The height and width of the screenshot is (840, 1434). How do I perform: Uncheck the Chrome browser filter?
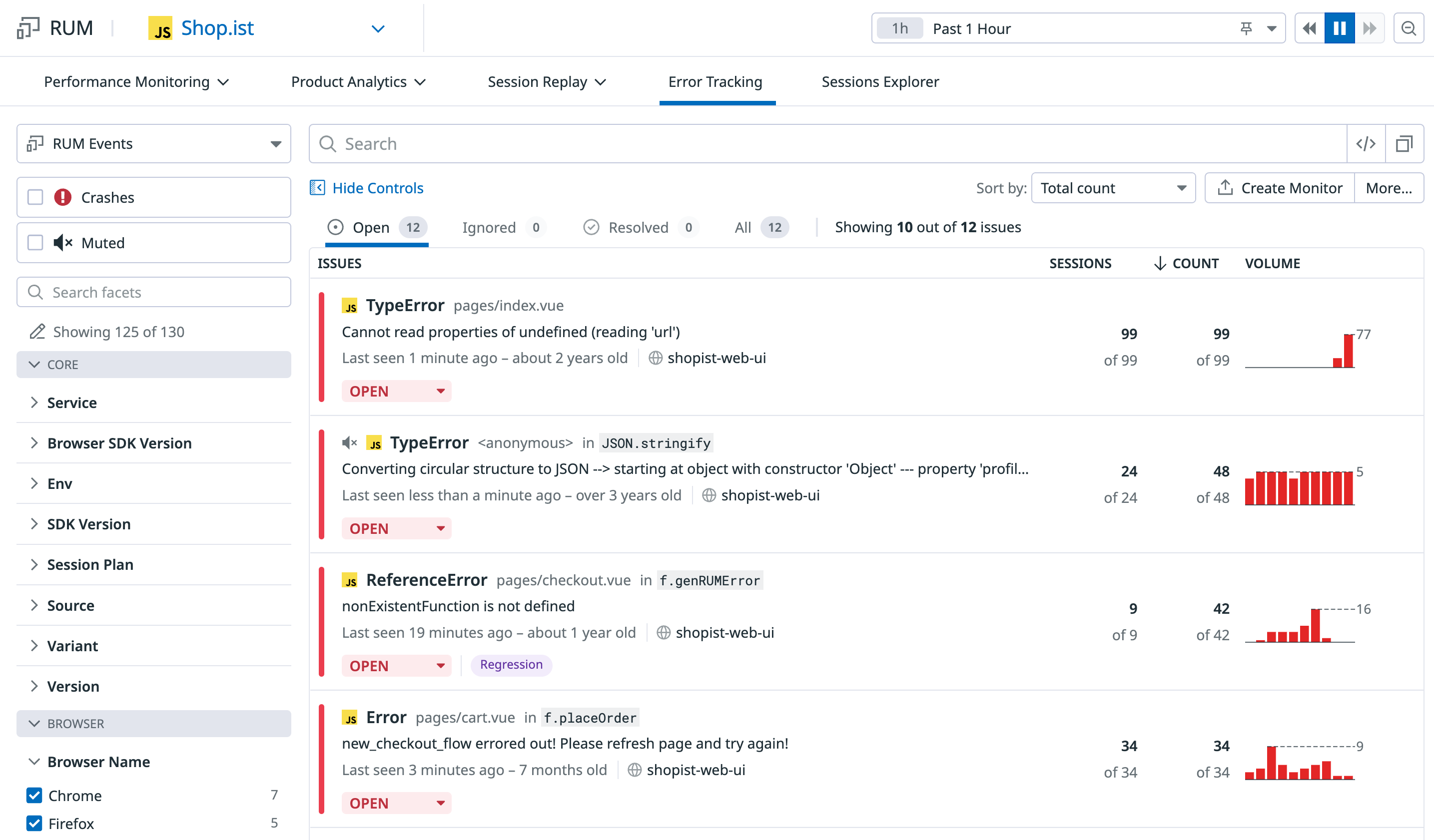click(34, 795)
